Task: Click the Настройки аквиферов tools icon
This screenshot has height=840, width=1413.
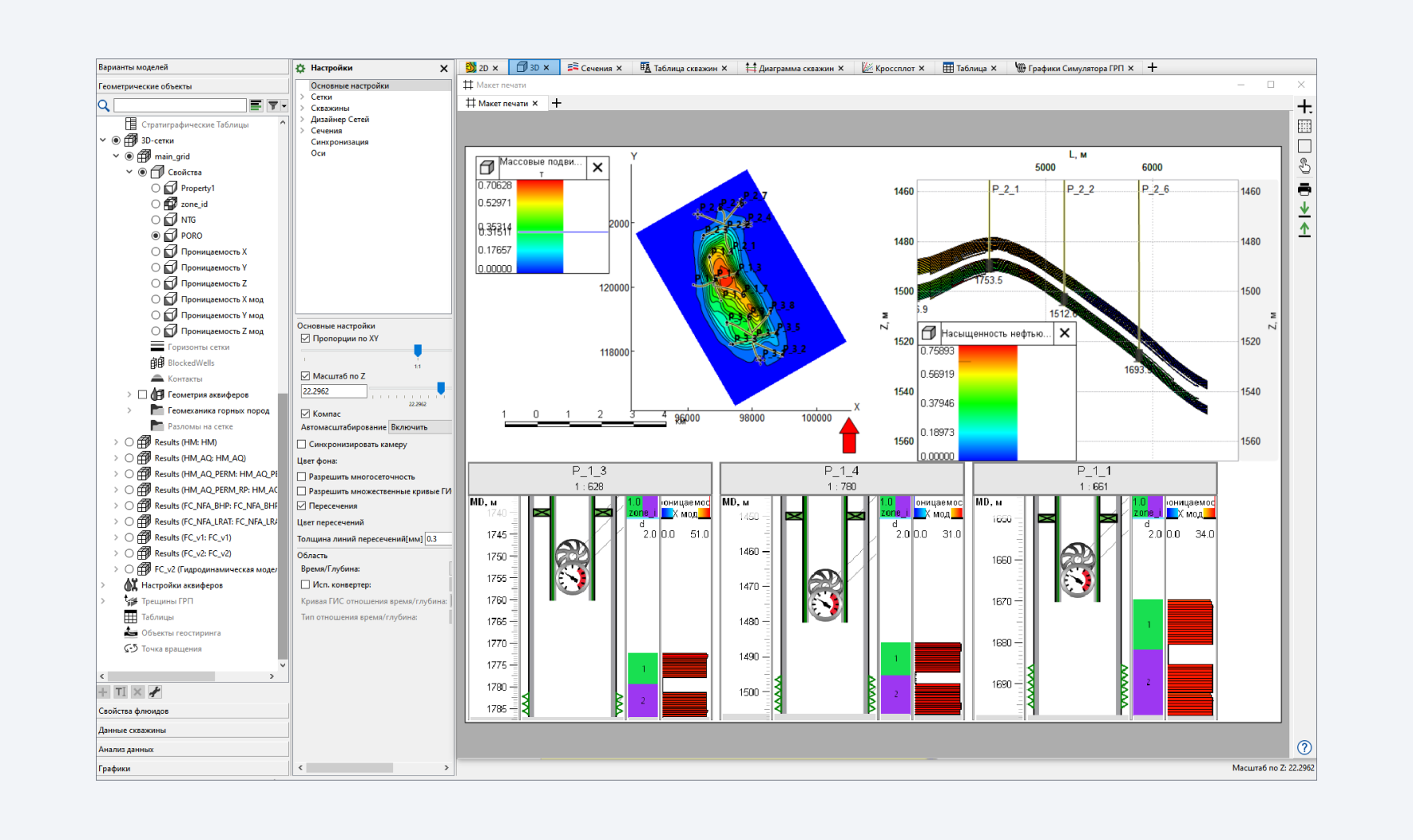Action: pyautogui.click(x=131, y=585)
